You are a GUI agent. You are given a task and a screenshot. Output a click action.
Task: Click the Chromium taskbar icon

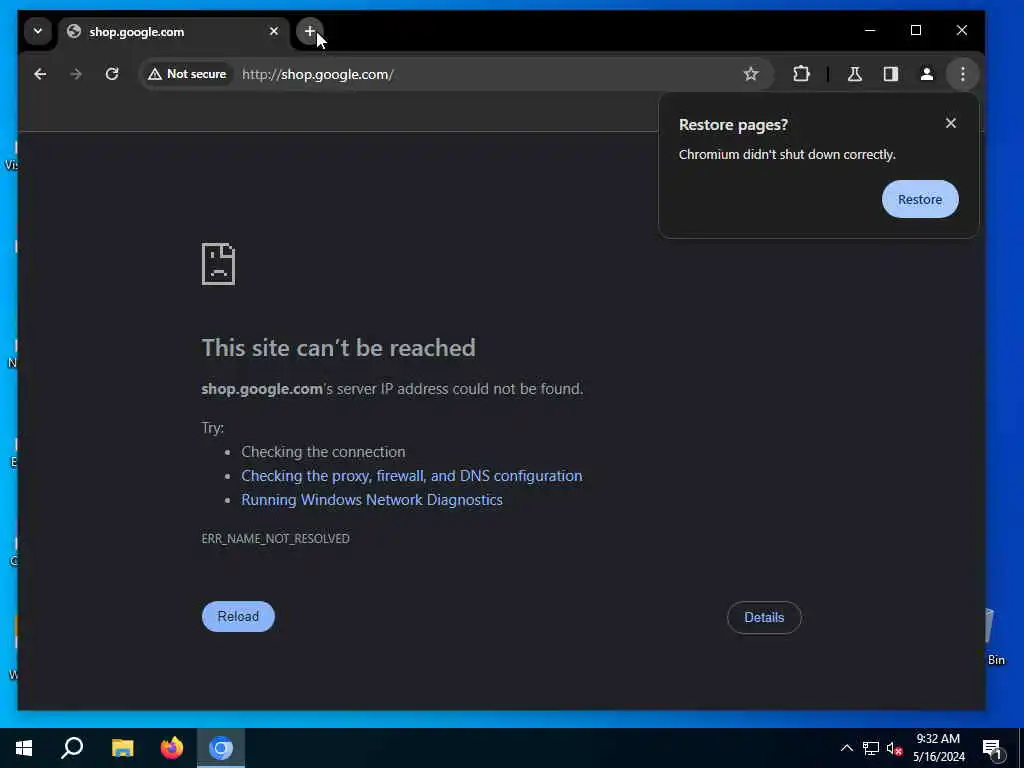tap(221, 748)
